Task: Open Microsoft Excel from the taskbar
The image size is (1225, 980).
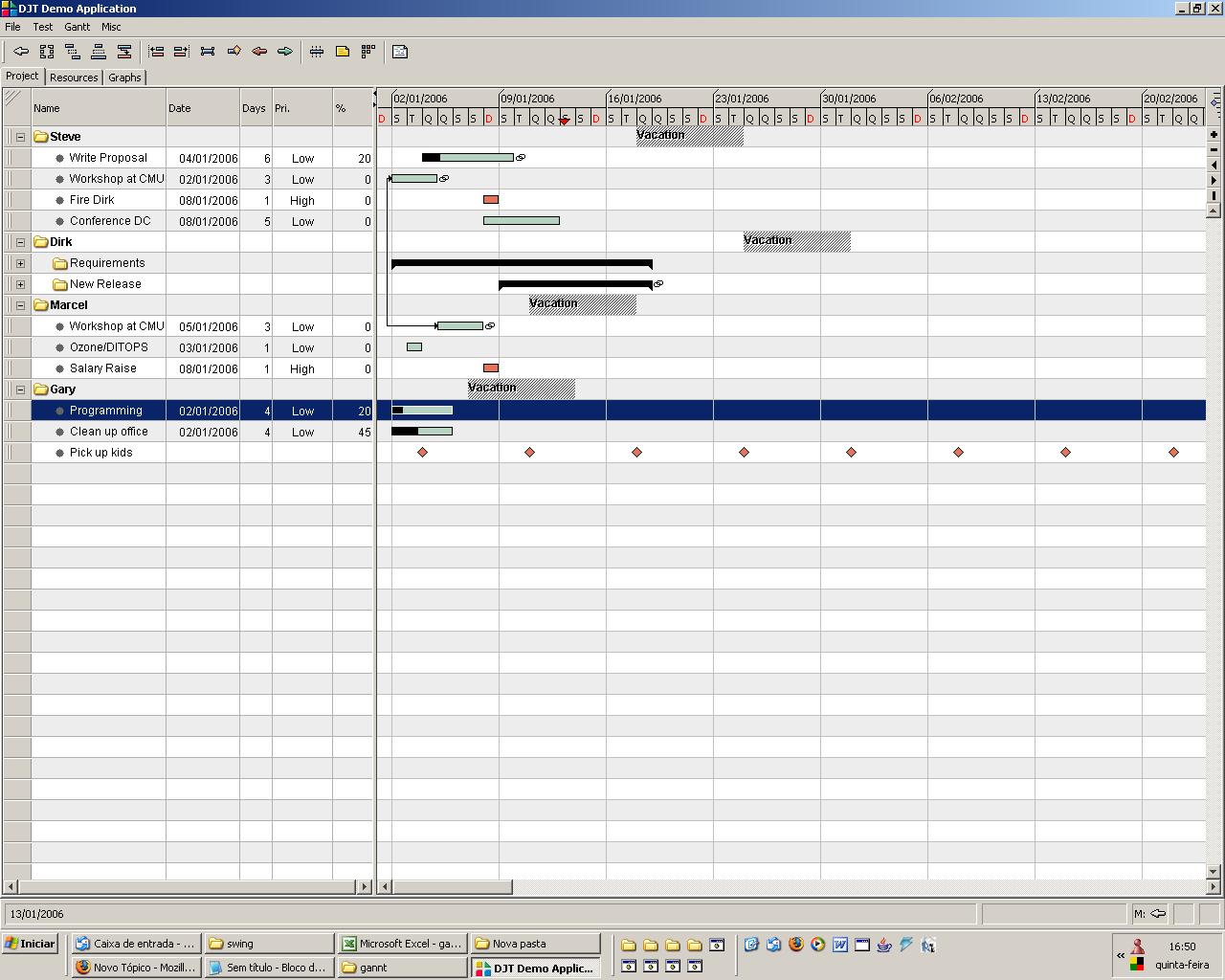Action: tap(402, 944)
